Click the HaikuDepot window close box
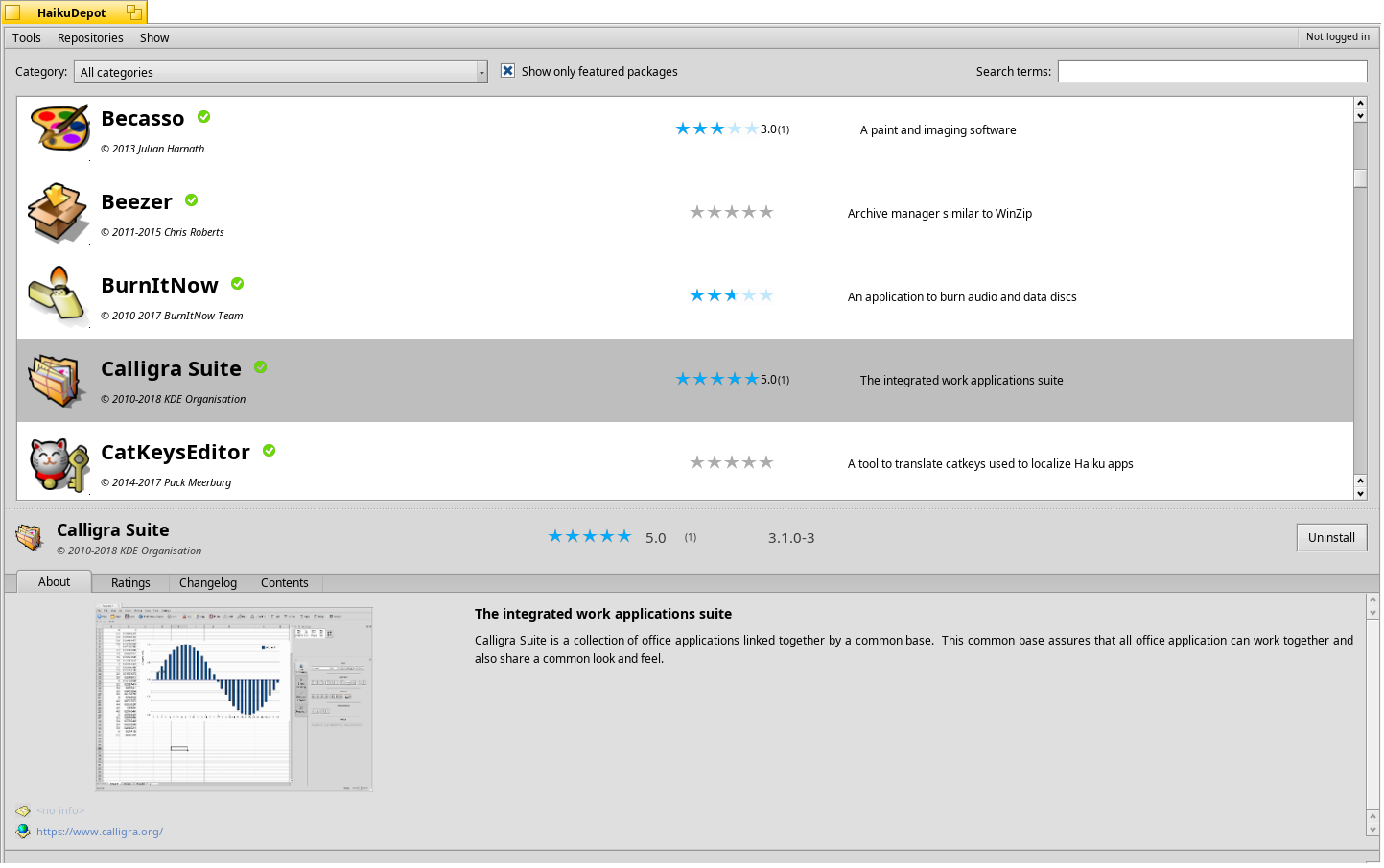The height and width of the screenshot is (868, 1384). coord(12,12)
